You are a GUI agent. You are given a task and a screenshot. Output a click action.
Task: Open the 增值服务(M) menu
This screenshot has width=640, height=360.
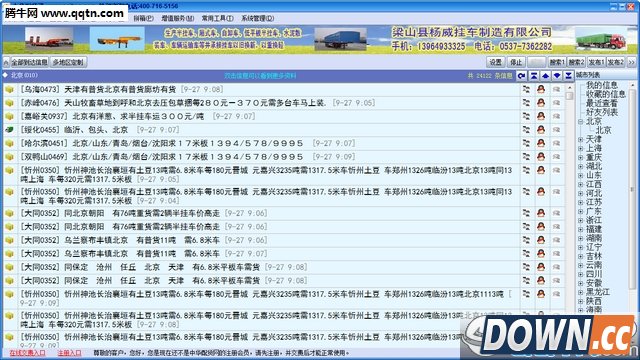coord(178,18)
